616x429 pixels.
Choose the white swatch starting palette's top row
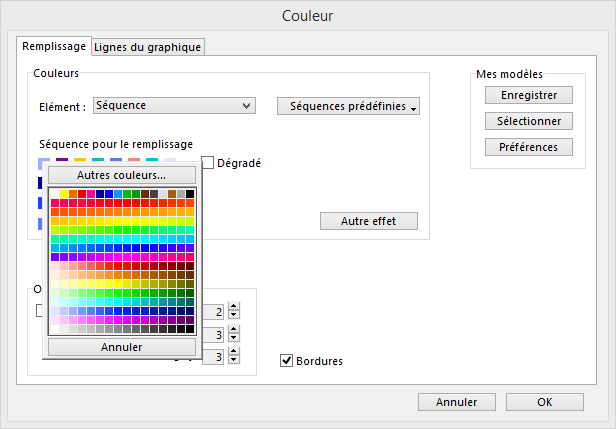(x=55, y=194)
